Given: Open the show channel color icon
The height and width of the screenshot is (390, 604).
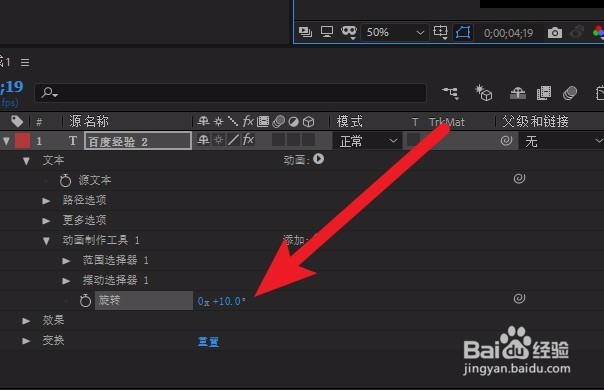Looking at the screenshot, I should [598, 32].
